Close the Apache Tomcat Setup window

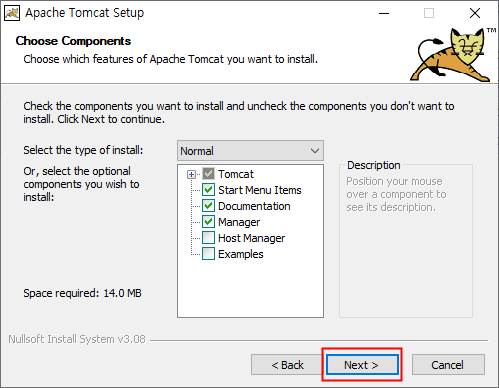coord(475,13)
